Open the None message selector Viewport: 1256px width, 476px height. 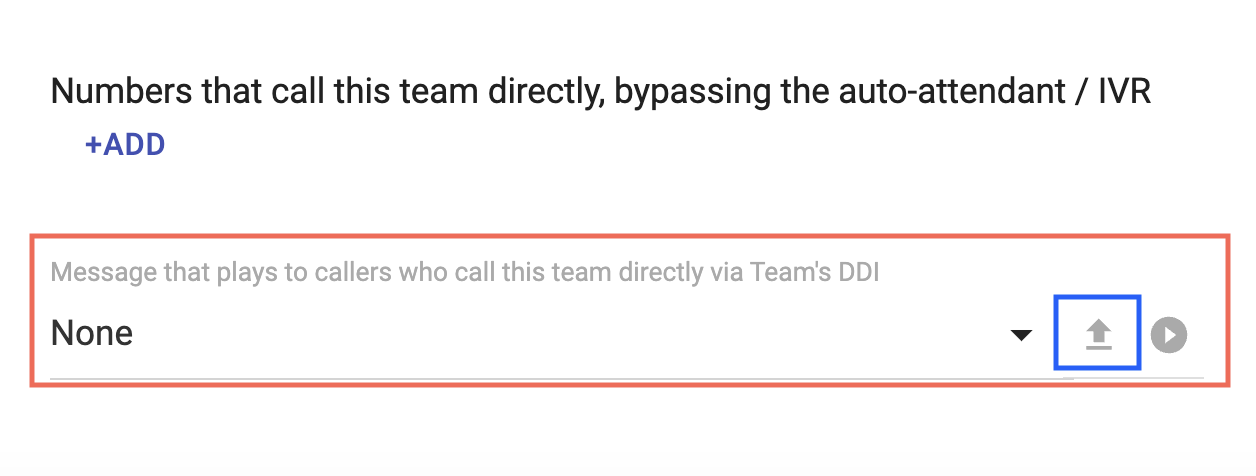(x=541, y=334)
